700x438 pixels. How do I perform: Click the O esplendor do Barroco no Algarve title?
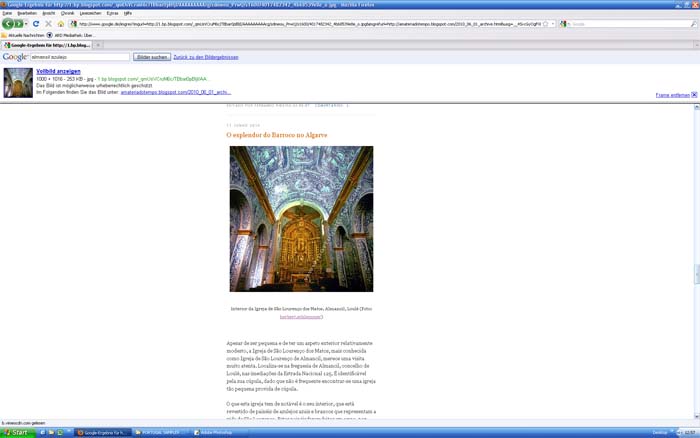(x=276, y=134)
